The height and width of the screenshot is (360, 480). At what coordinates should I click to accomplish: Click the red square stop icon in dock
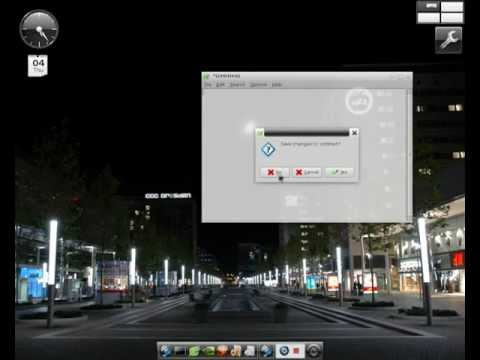pyautogui.click(x=296, y=351)
